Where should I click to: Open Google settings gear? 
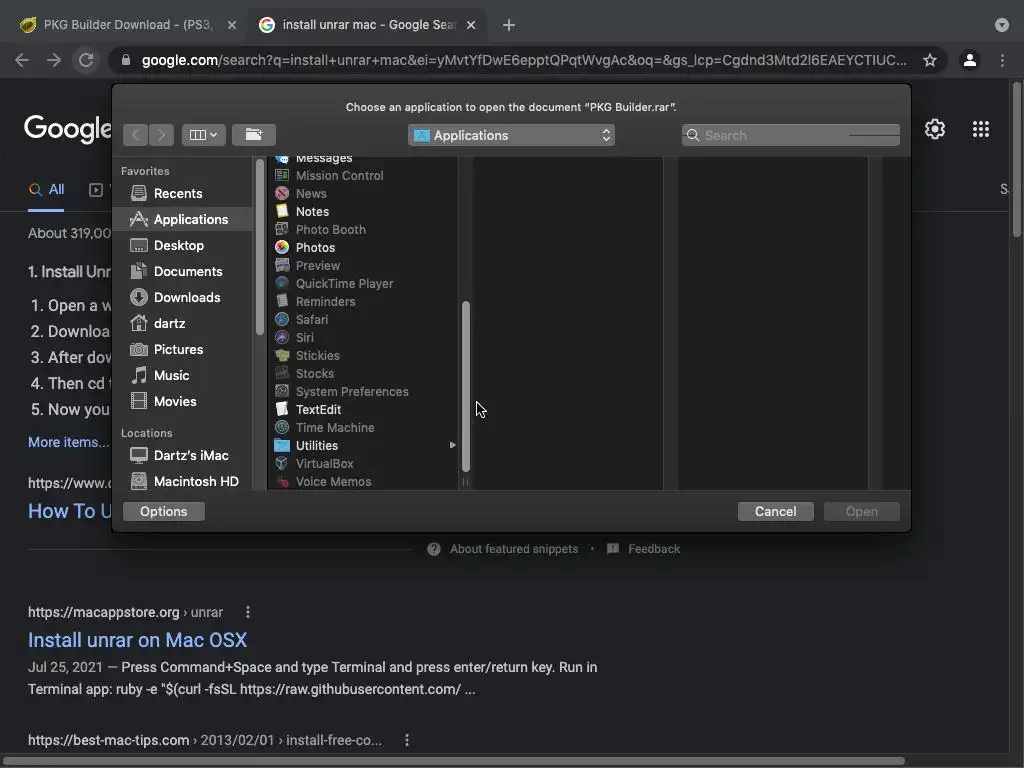coord(935,129)
